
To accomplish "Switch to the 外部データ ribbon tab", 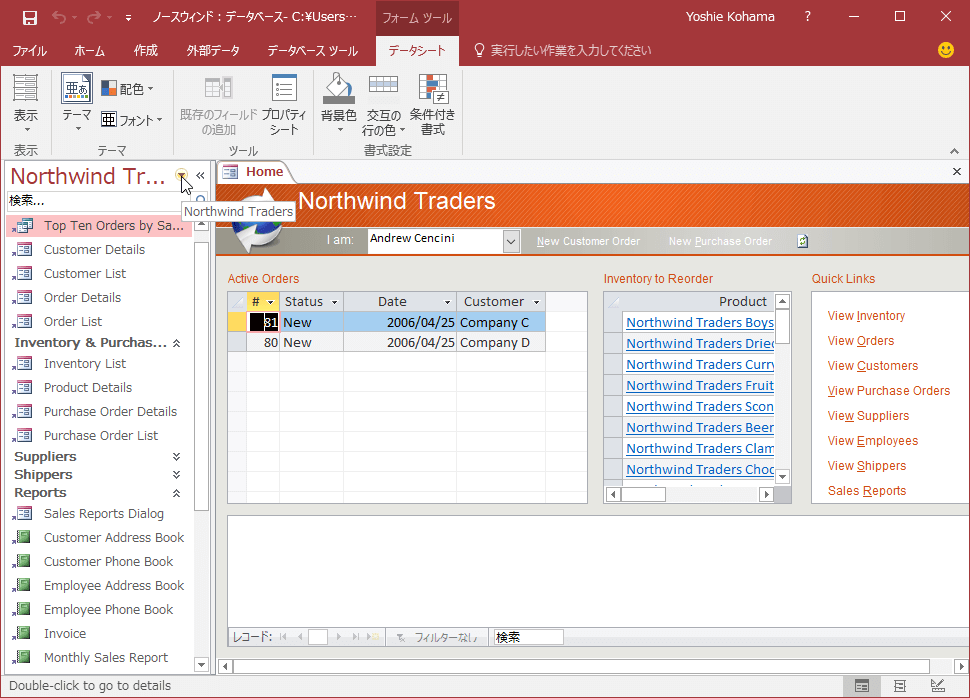I will click(x=213, y=51).
